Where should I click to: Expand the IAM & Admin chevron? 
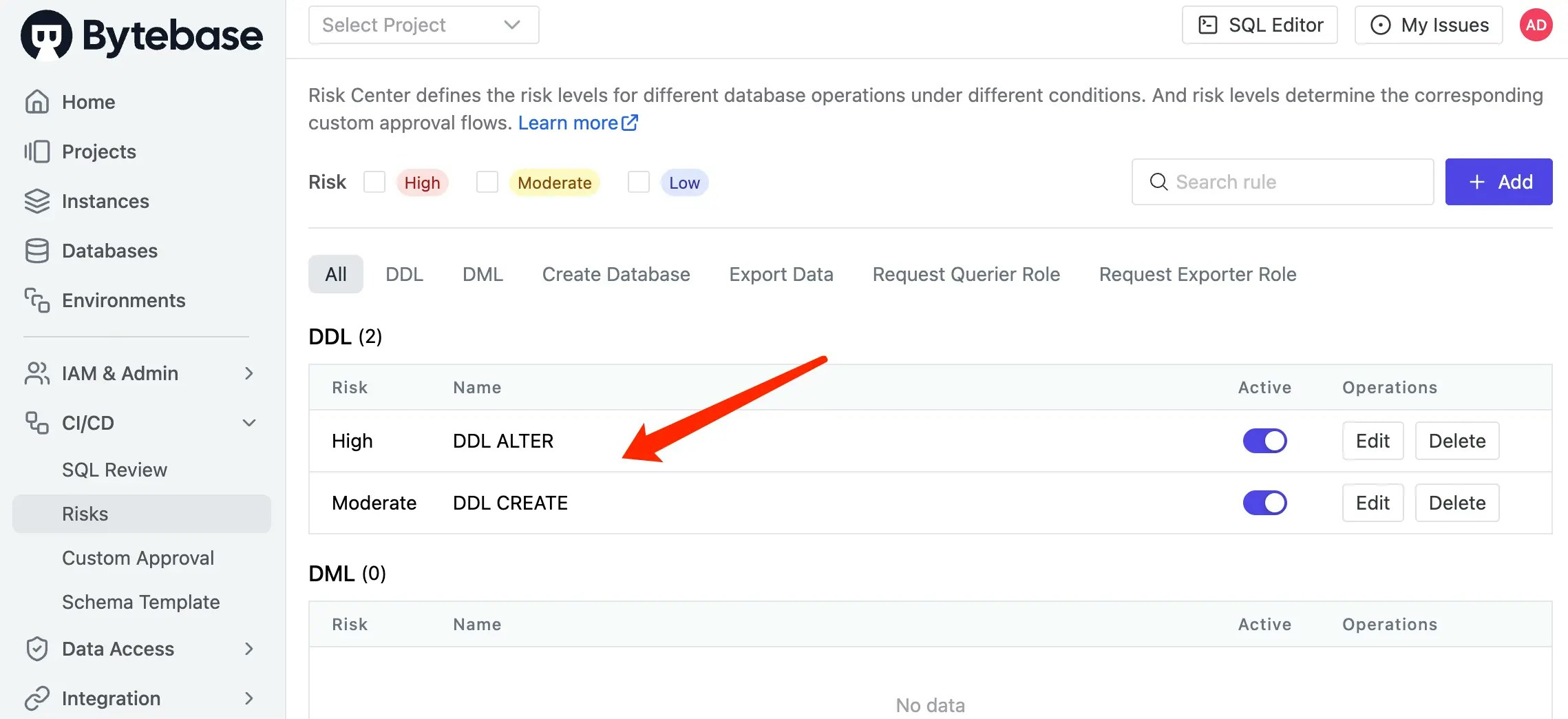tap(249, 373)
